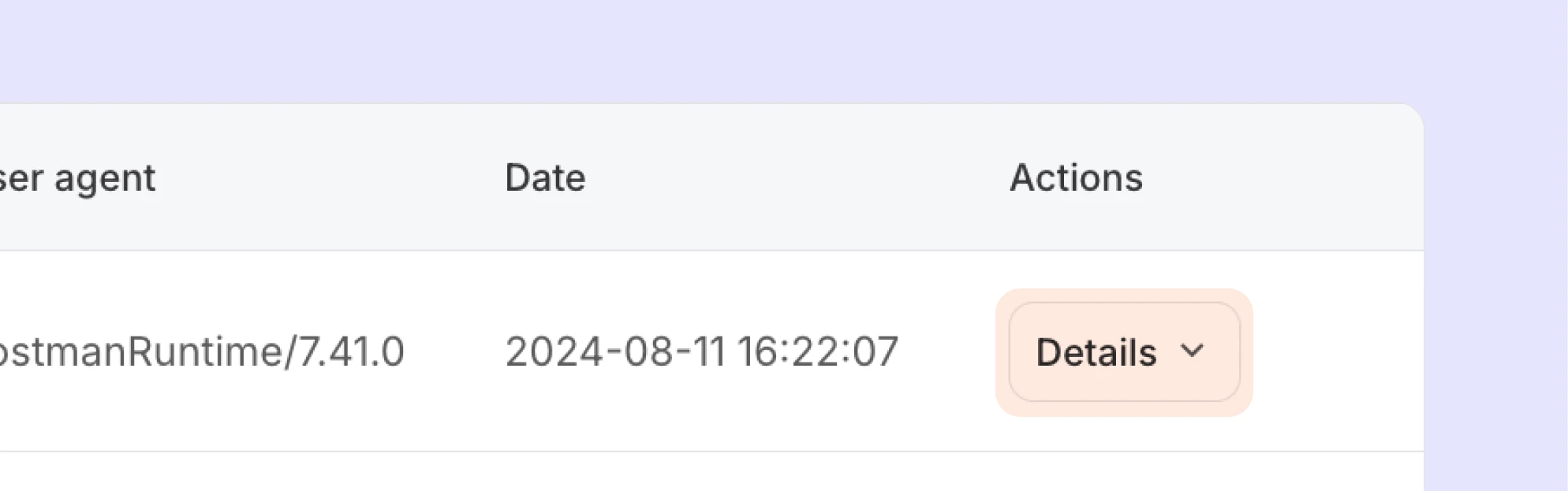The width and height of the screenshot is (1568, 491).
Task: Click blank space between user agent and Date headers
Action: tap(331, 178)
